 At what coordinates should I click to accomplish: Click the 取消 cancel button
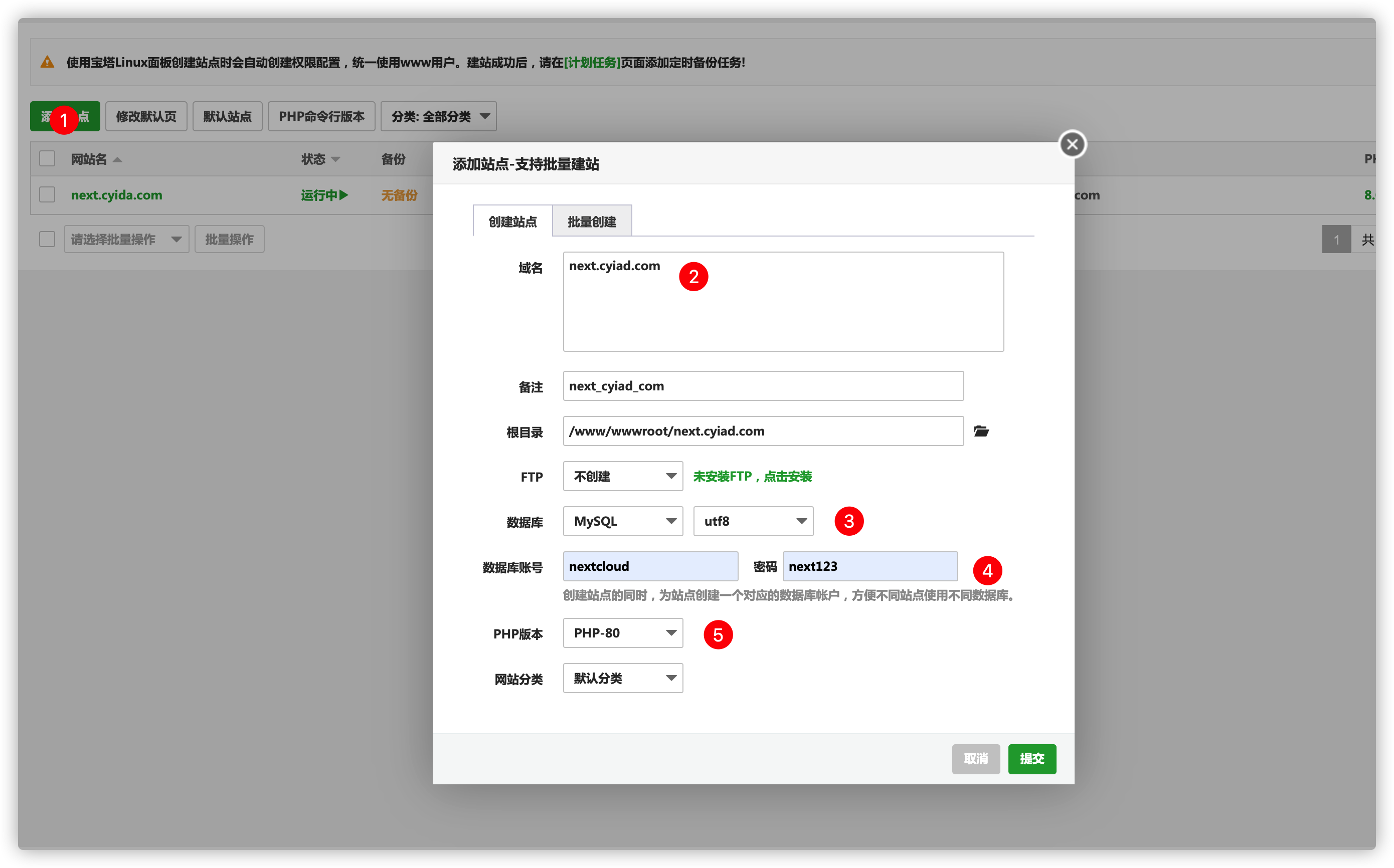point(975,758)
